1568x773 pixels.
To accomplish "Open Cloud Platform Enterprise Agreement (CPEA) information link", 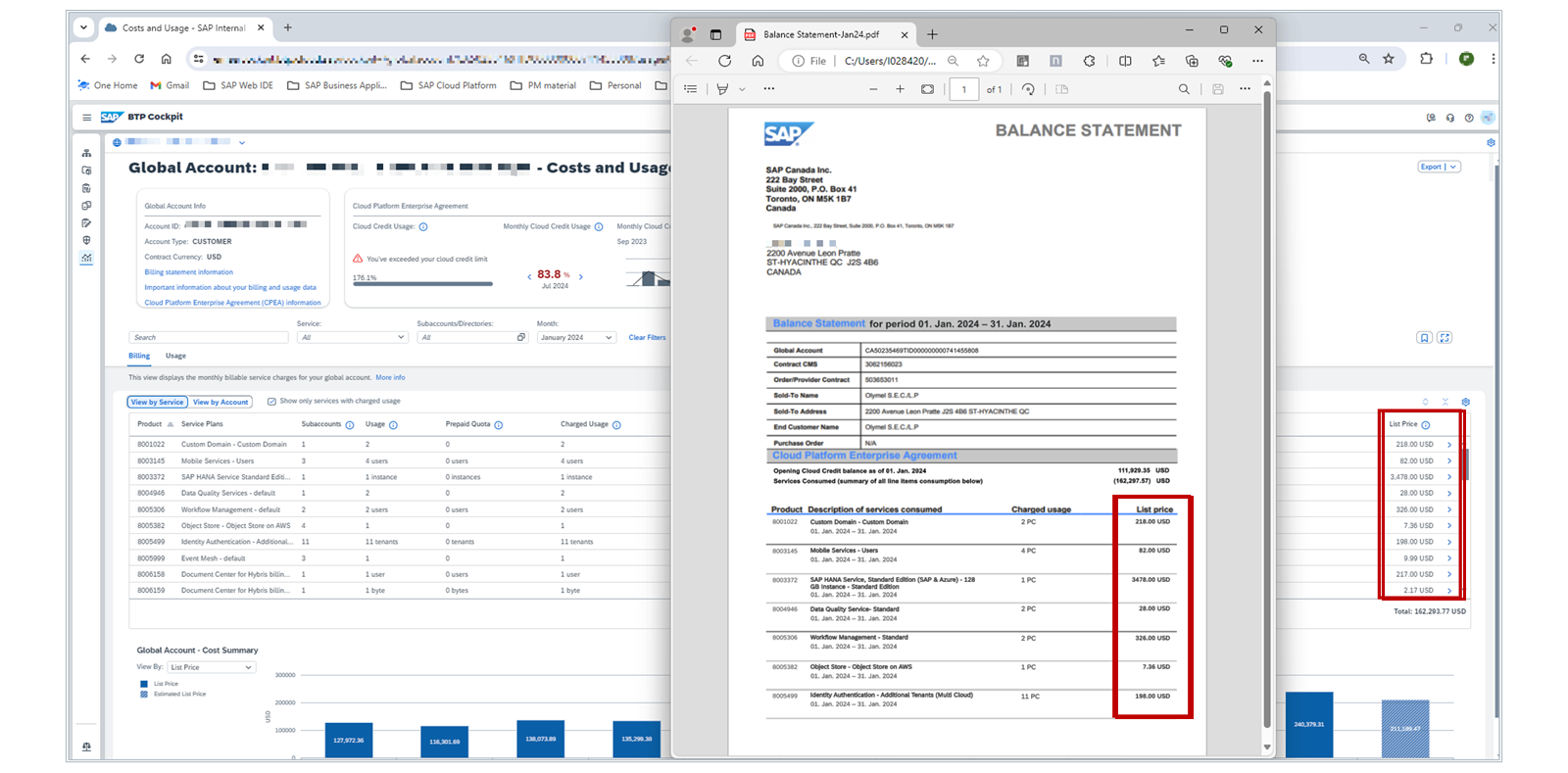I will [232, 303].
